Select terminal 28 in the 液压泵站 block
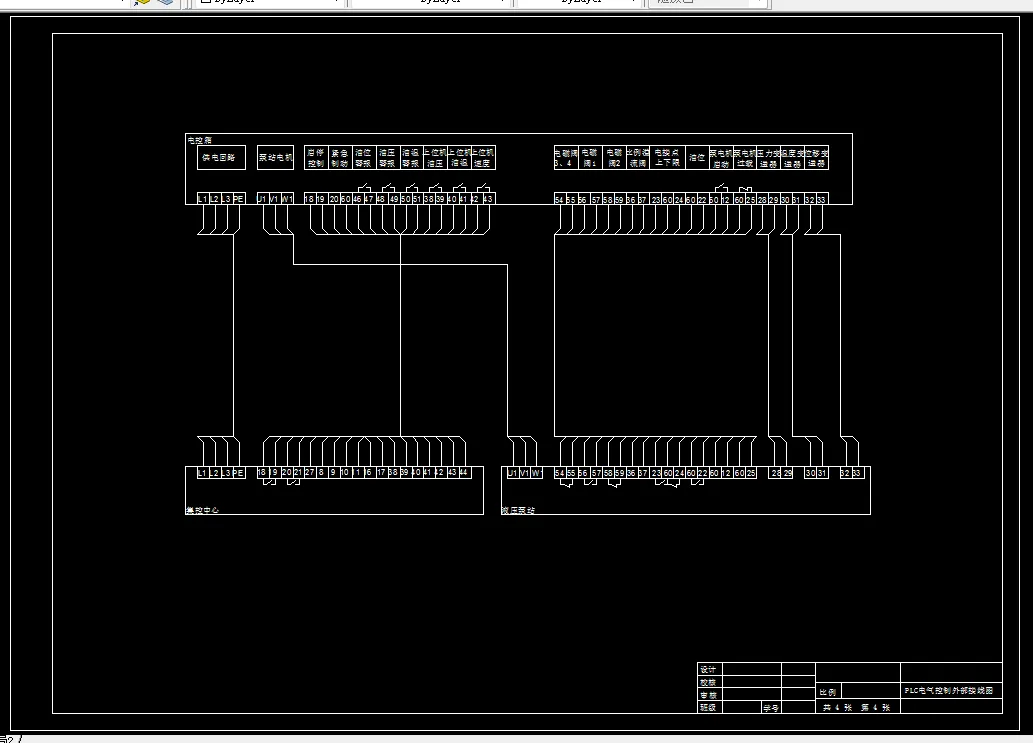This screenshot has width=1033, height=743. point(775,472)
